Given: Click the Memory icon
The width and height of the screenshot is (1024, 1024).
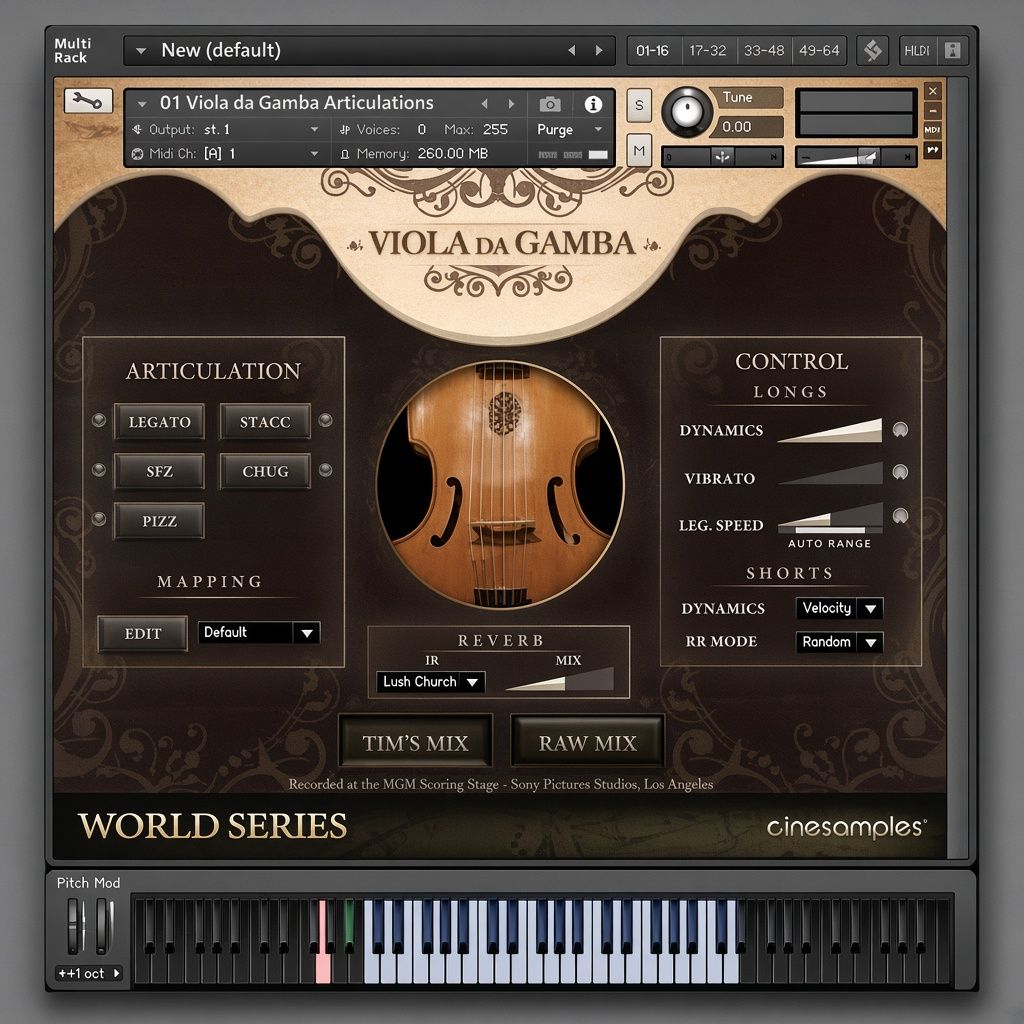Looking at the screenshot, I should [x=345, y=154].
